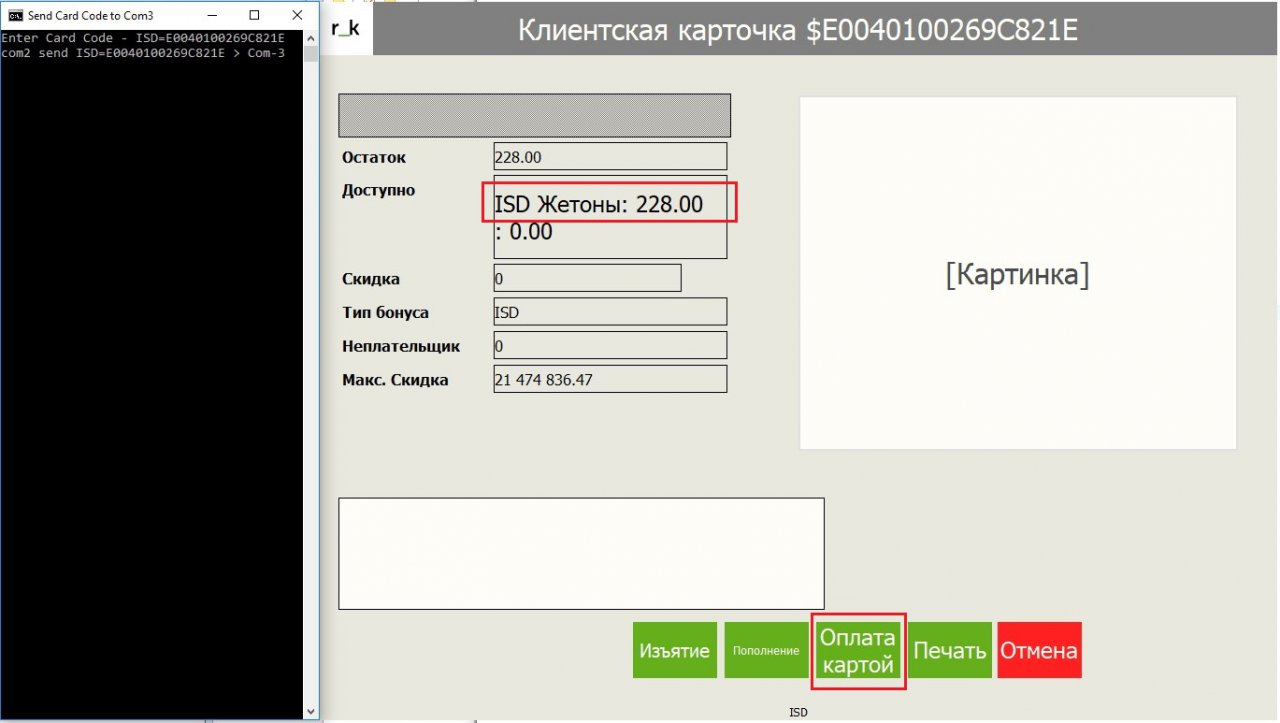1280x723 pixels.
Task: Click the console scrollbar down arrow
Action: 311,710
